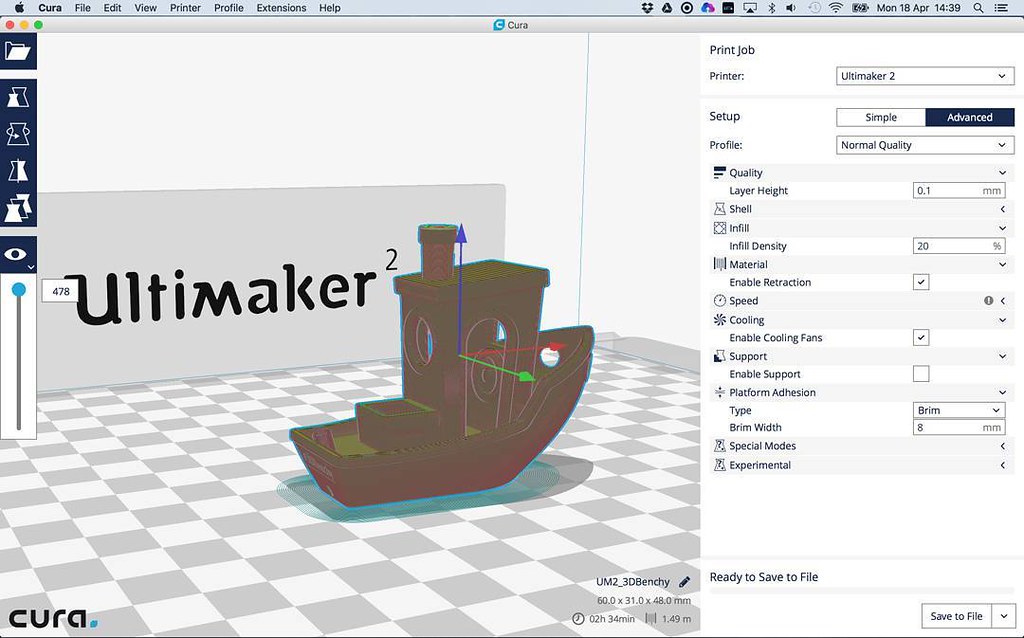The image size is (1024, 638).
Task: Click the Infill Density input field
Action: [x=959, y=246]
